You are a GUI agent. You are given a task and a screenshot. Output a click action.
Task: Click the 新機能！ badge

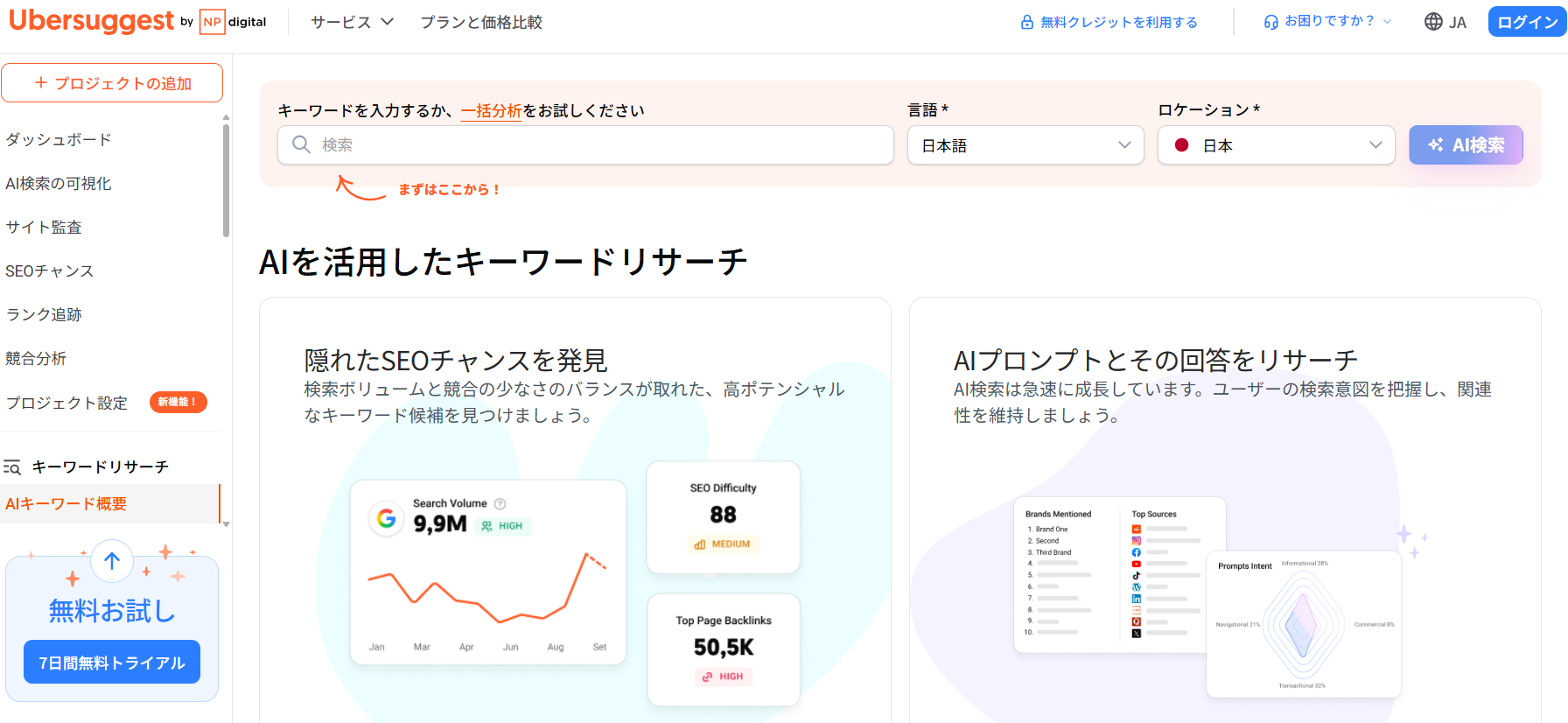[x=178, y=402]
